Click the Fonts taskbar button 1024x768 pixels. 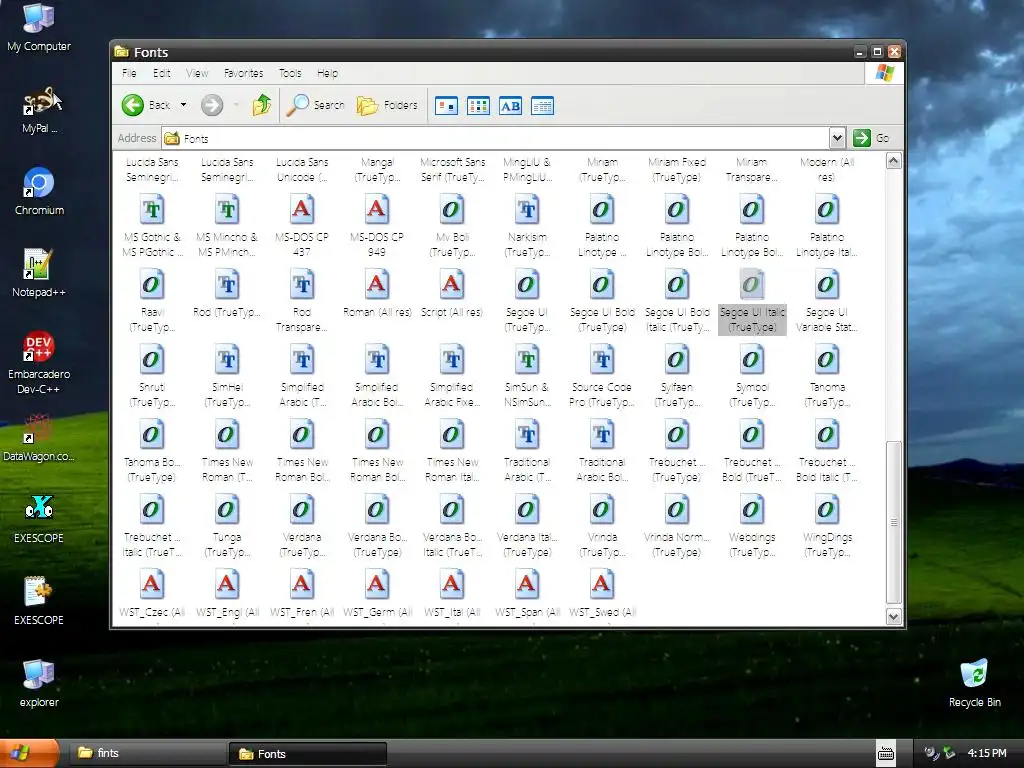(308, 754)
